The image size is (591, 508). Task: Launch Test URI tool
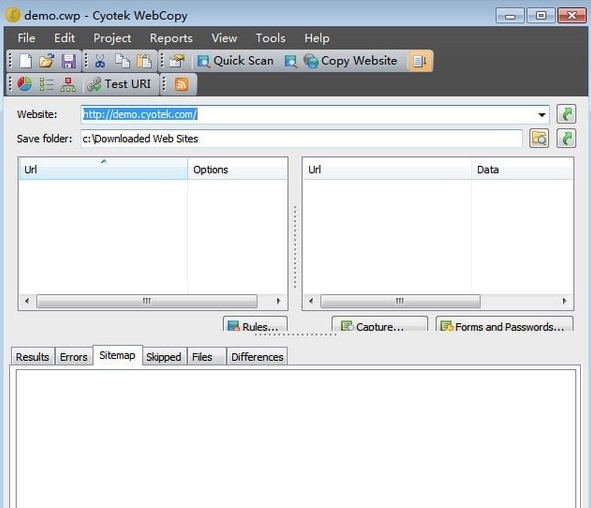click(x=119, y=84)
